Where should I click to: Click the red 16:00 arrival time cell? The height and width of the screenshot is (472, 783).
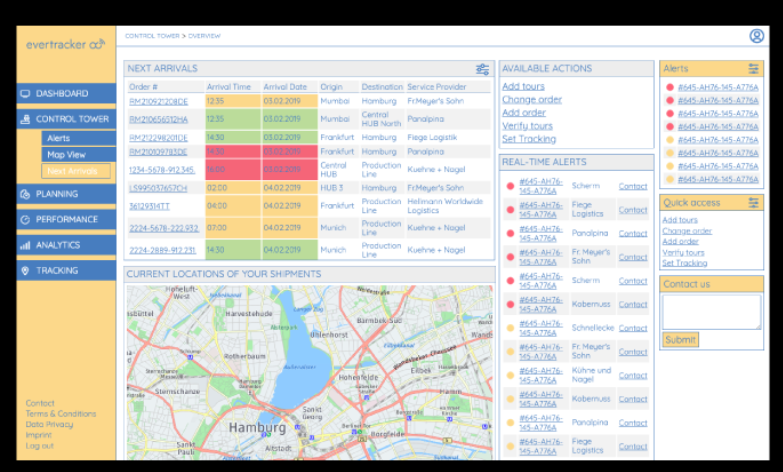[233, 170]
